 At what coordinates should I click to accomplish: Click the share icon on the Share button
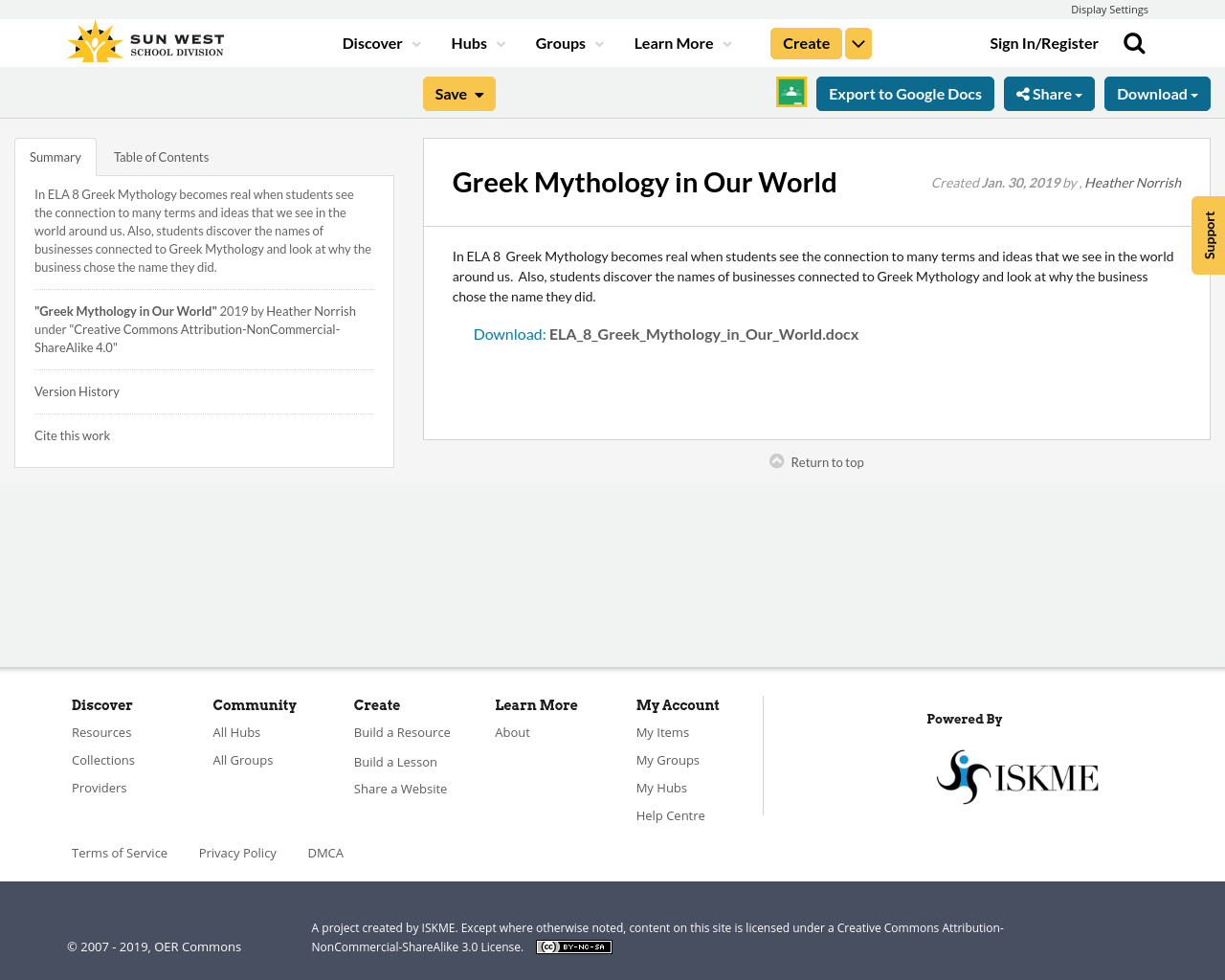(1022, 92)
